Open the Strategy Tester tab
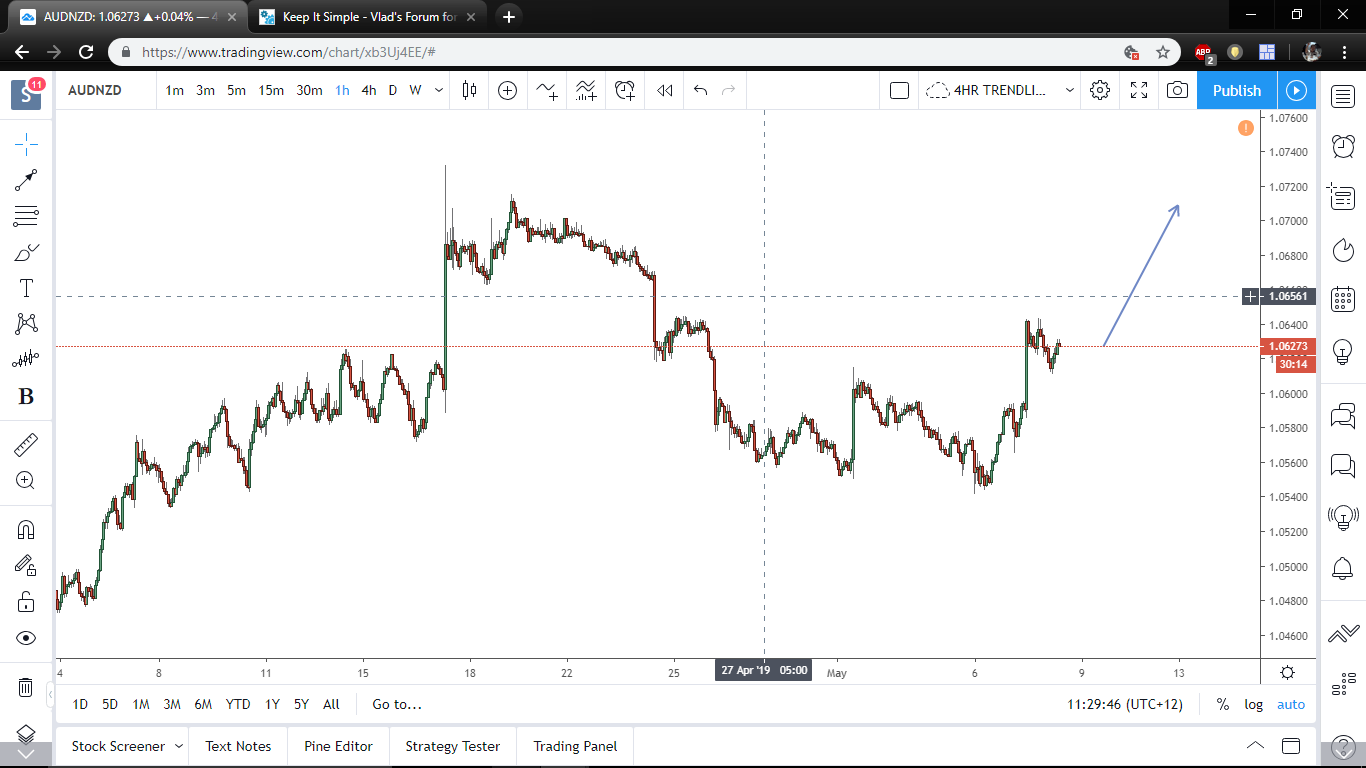The height and width of the screenshot is (768, 1366). coord(452,746)
